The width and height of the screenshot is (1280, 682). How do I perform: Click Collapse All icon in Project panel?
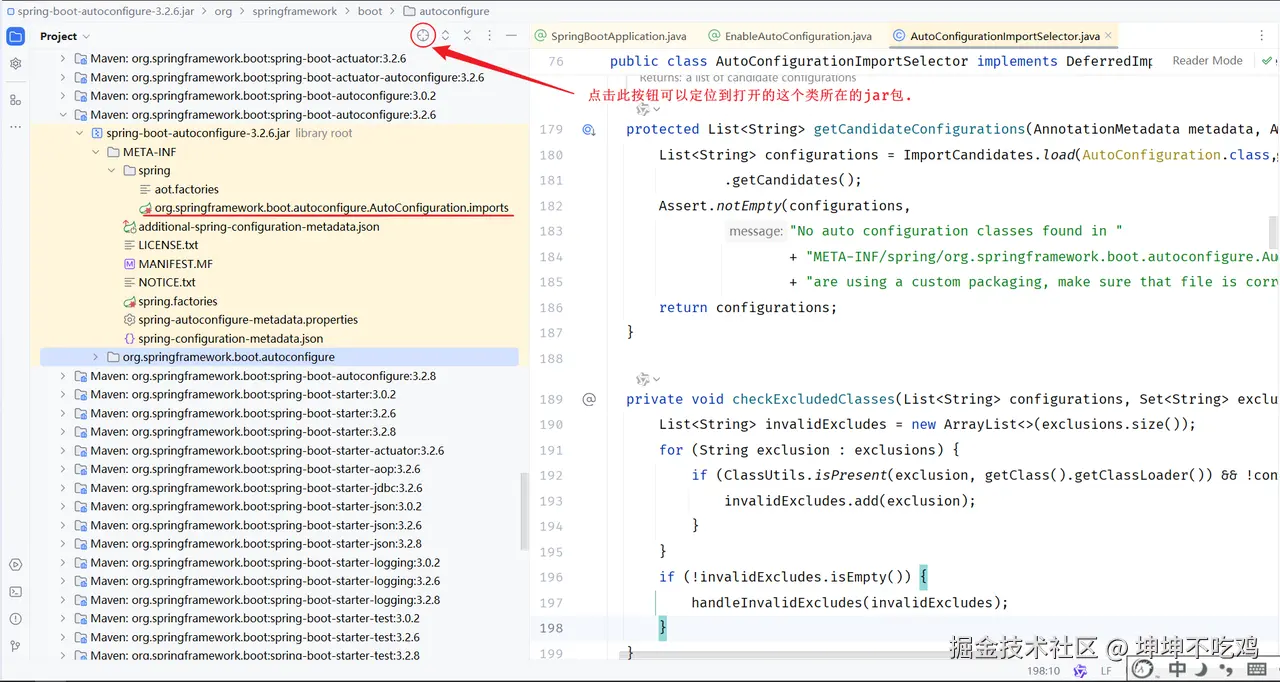(x=467, y=35)
